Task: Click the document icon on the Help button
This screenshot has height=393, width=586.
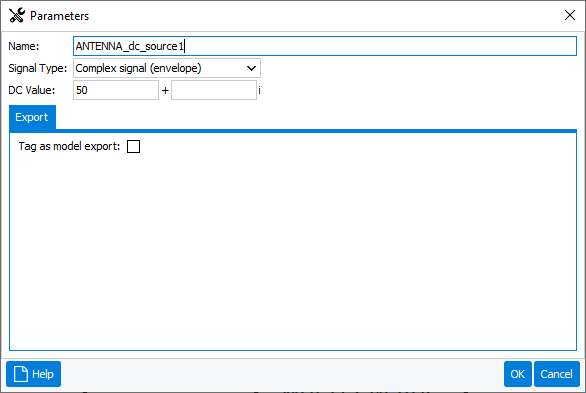Action: click(x=21, y=374)
